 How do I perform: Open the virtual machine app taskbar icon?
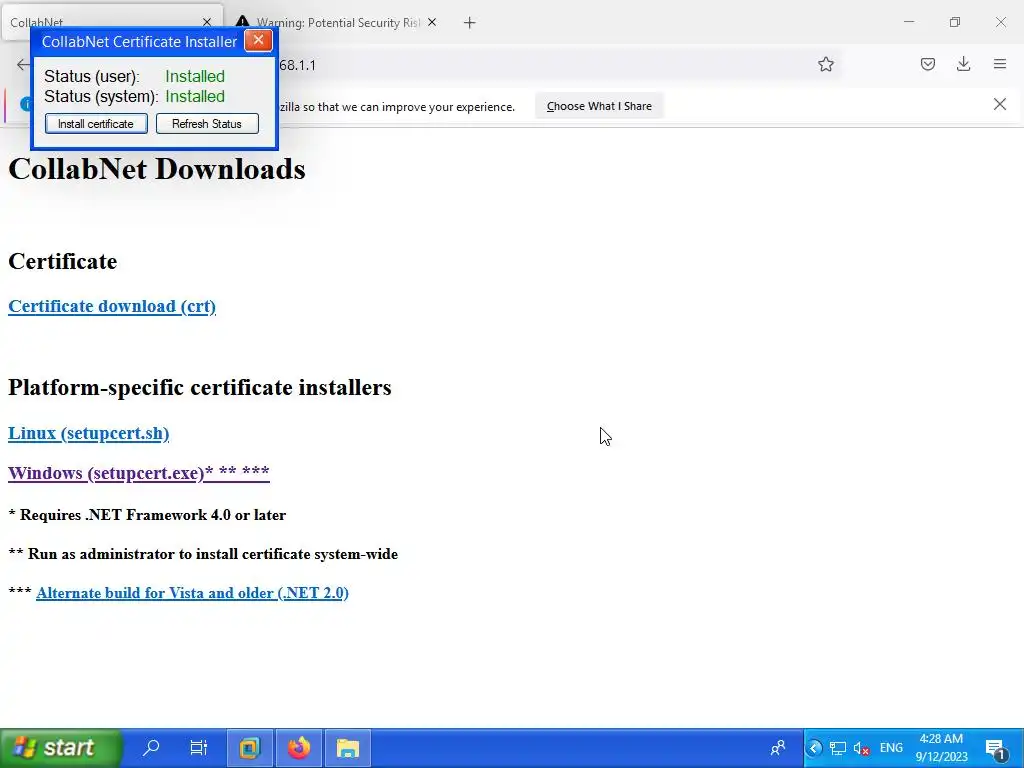pyautogui.click(x=249, y=748)
